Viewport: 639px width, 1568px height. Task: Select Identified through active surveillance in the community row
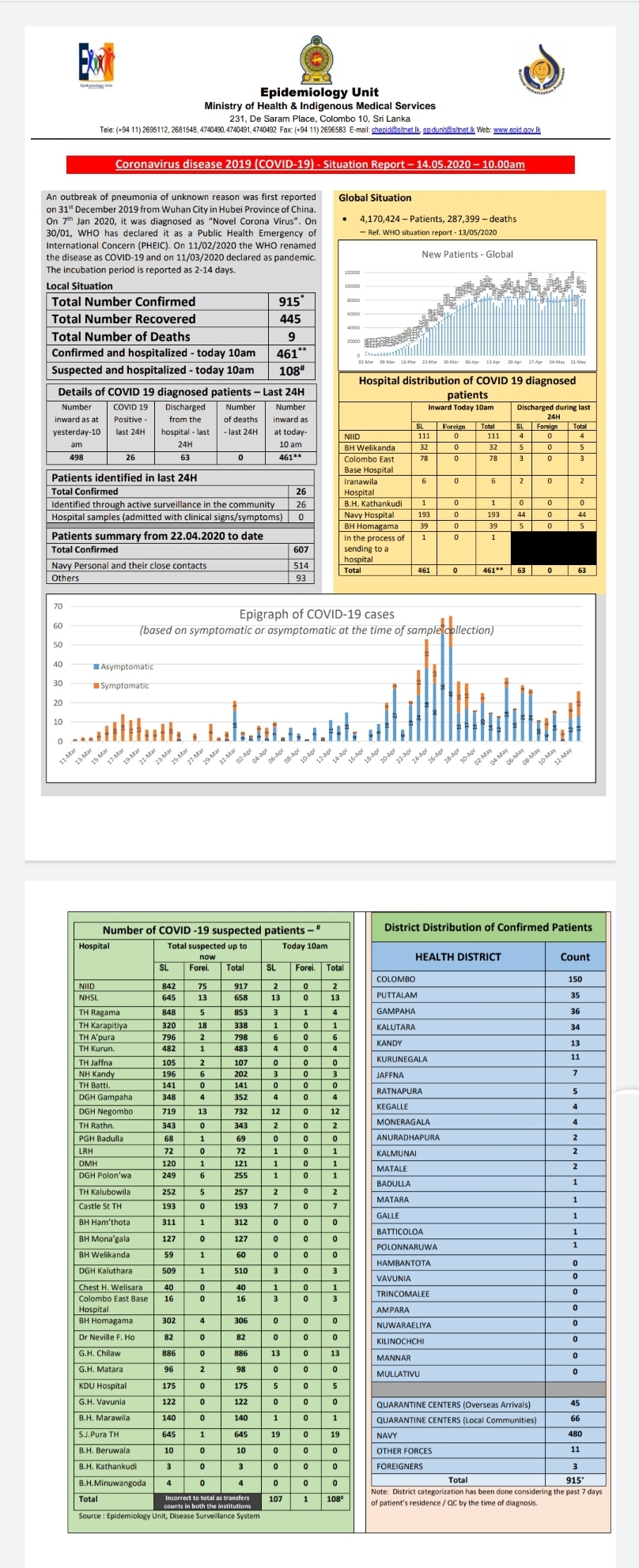180,504
